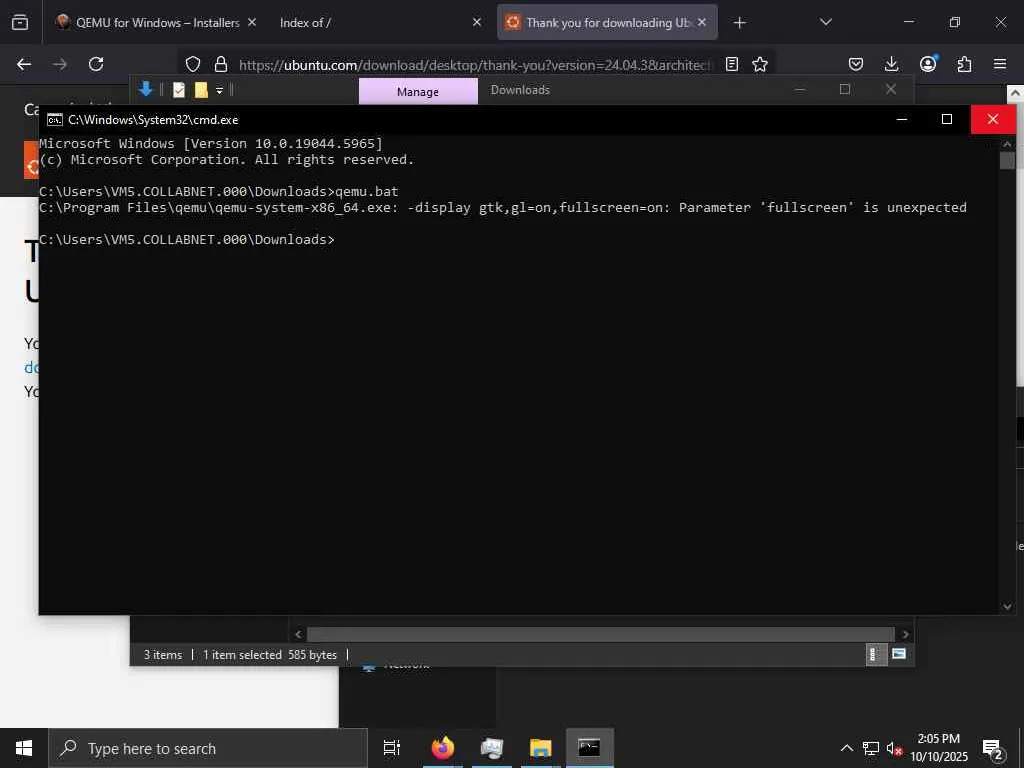Open the Windows Start menu

coord(24,748)
